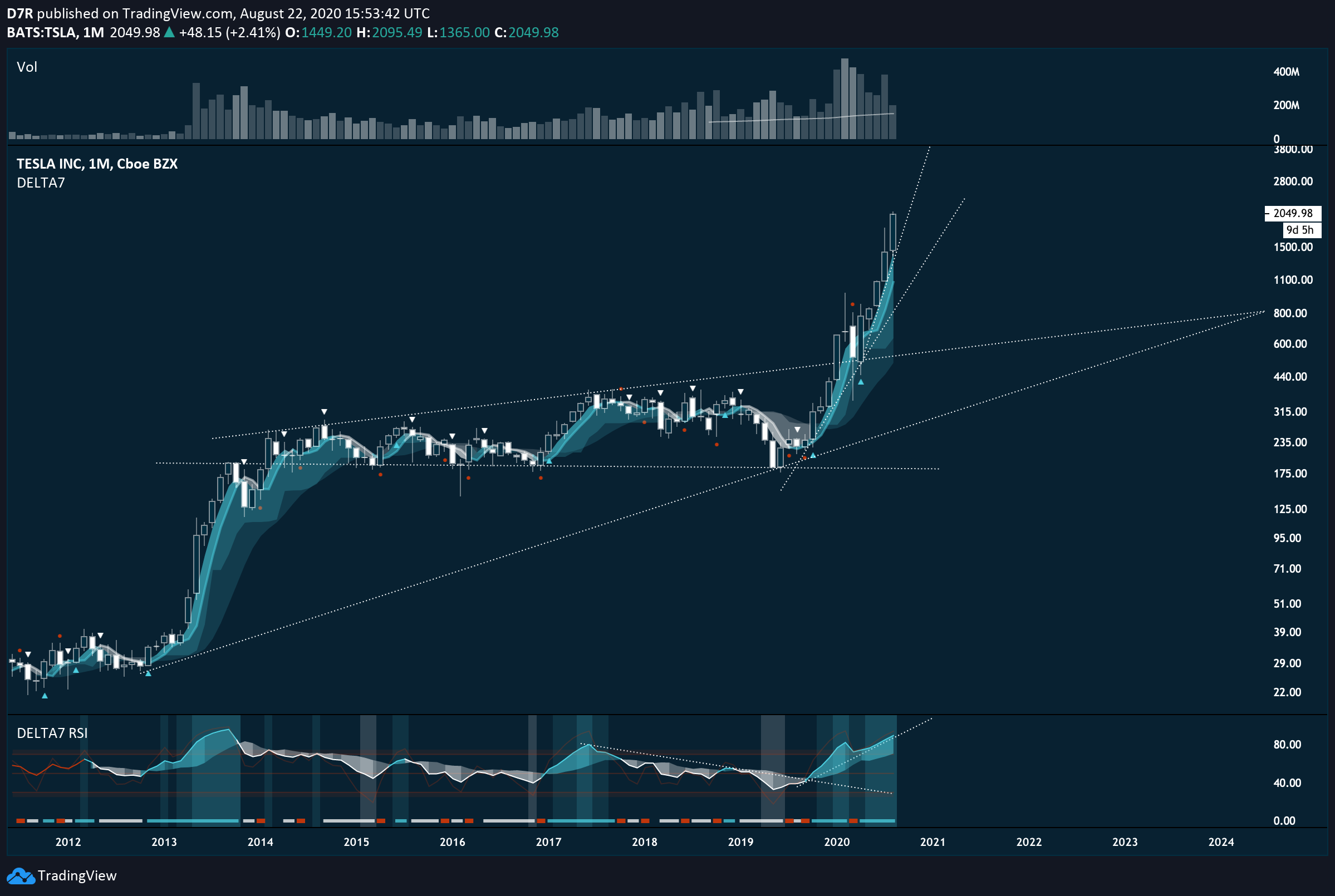
Task: Click the 9d 5h countdown label
Action: coord(1302,230)
